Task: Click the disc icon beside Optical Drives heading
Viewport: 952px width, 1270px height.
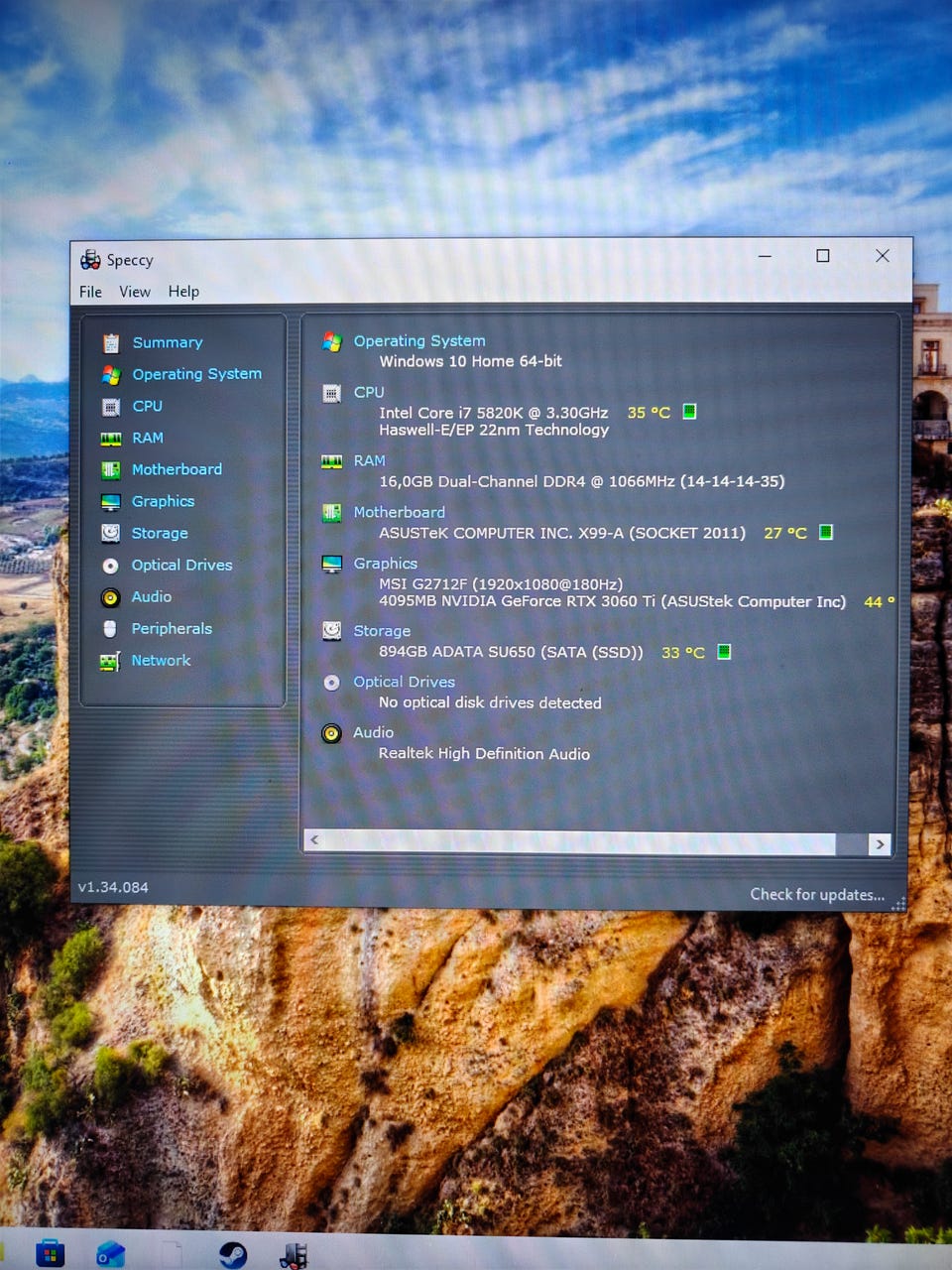Action: click(x=332, y=683)
